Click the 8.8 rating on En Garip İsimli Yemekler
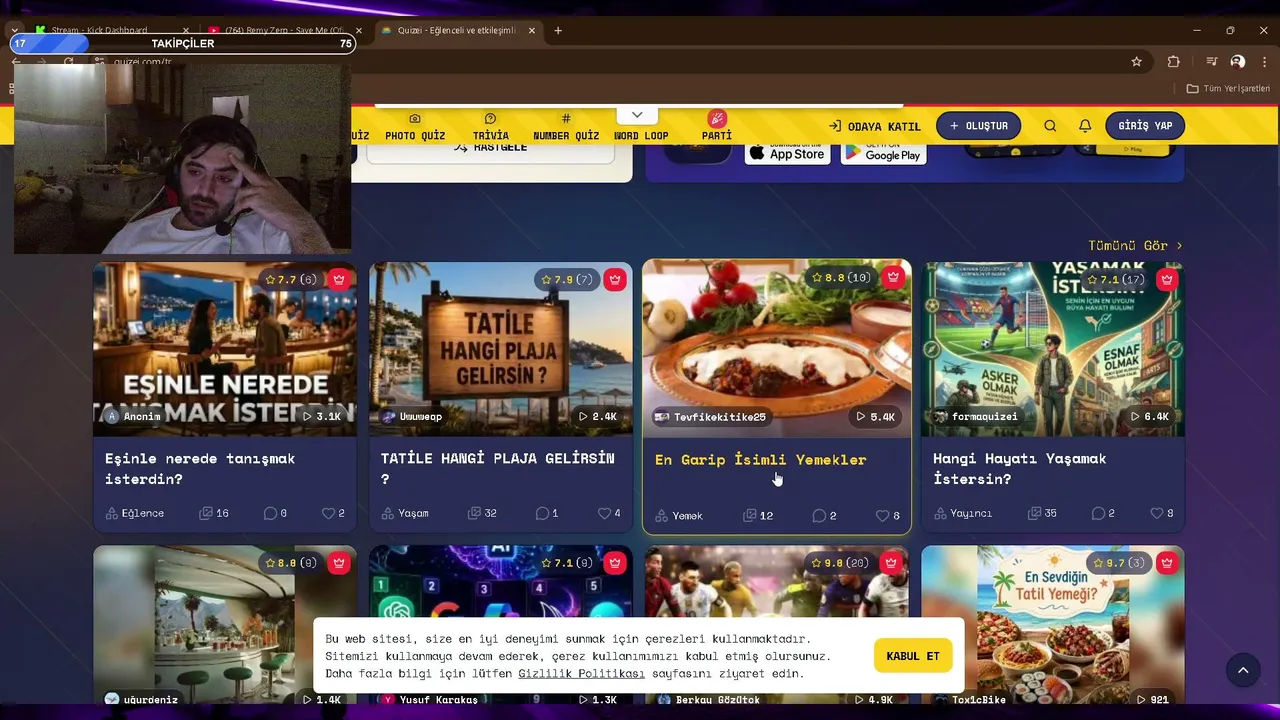 (x=841, y=278)
